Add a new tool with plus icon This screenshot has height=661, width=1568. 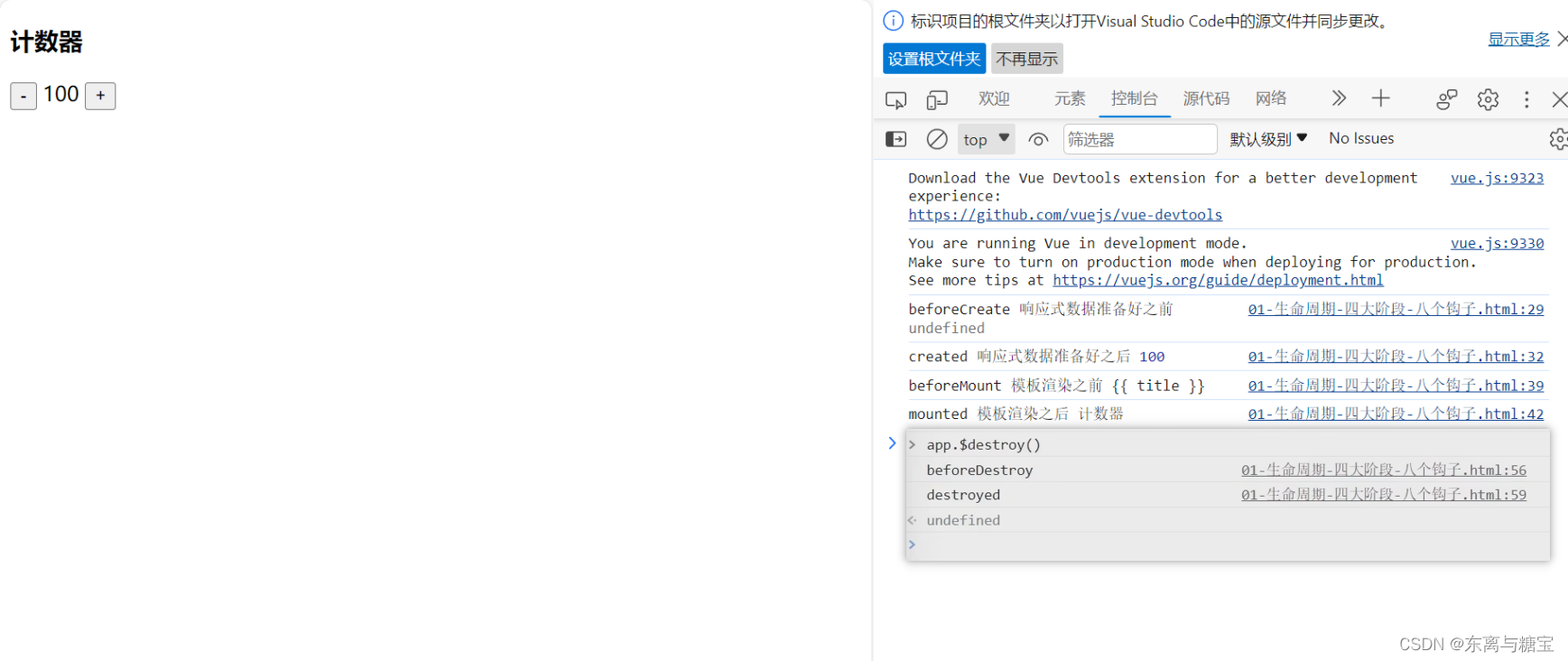pos(1380,98)
